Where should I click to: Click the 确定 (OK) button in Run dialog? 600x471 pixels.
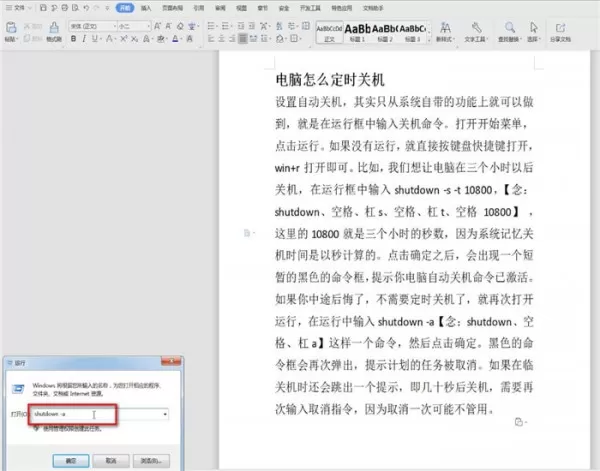pos(71,461)
